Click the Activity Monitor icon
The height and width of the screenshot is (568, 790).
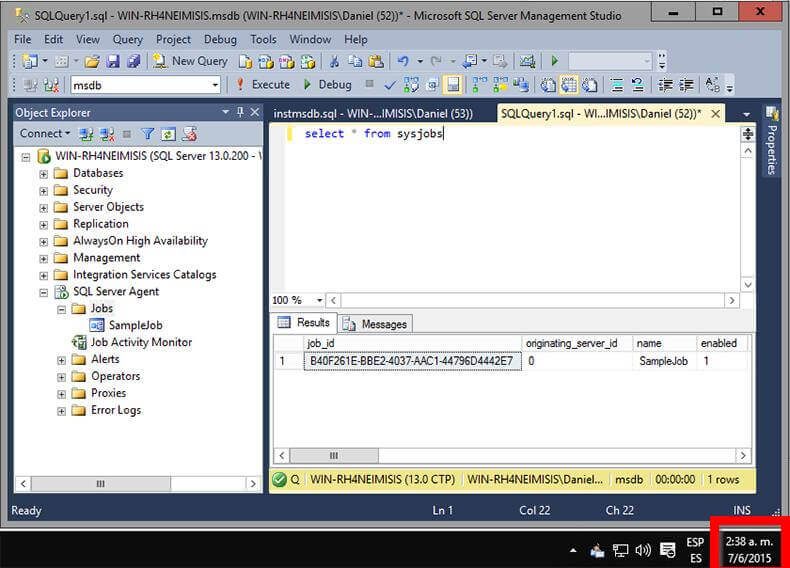tap(527, 61)
